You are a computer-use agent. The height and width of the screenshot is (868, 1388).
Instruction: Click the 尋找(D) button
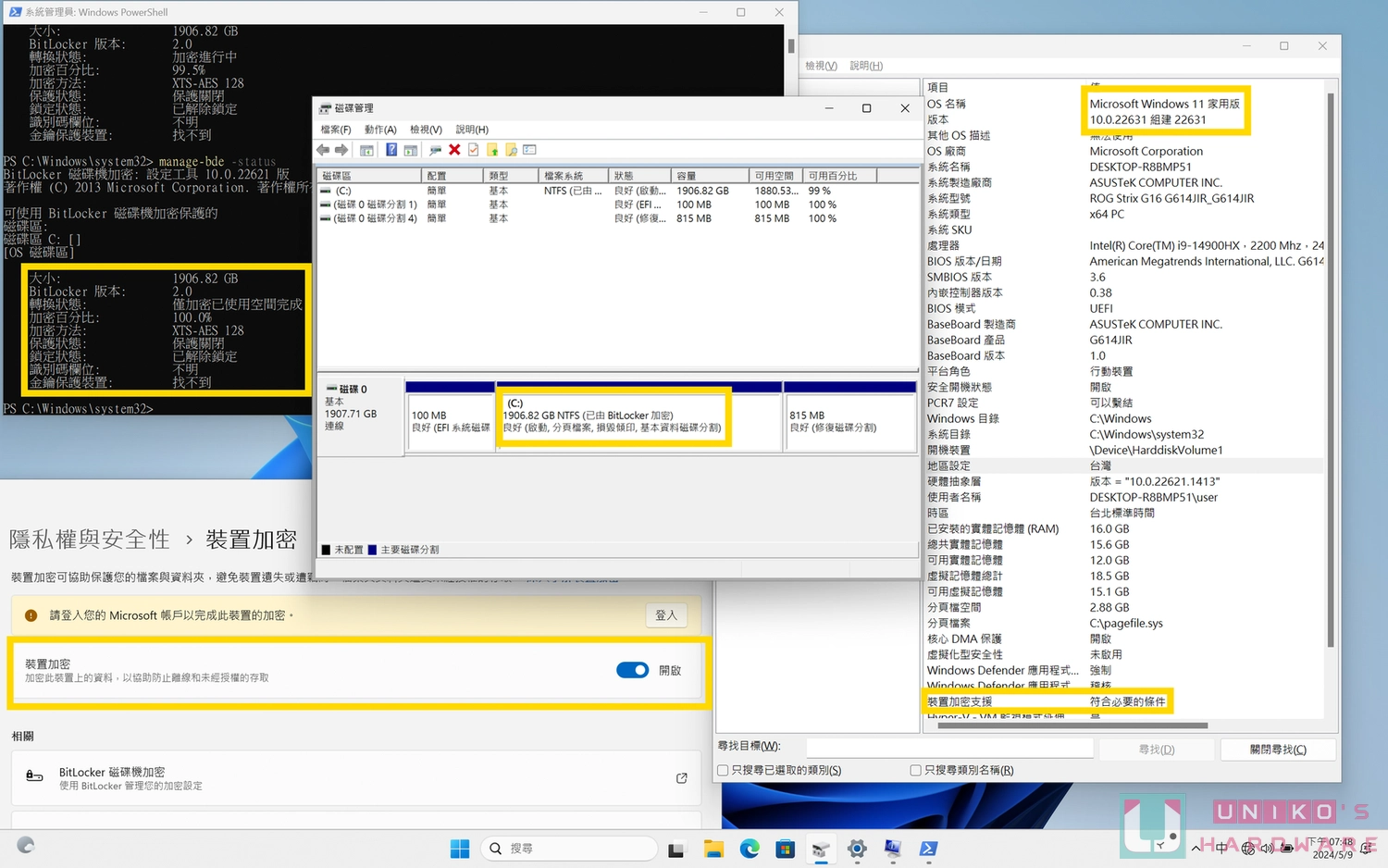point(1157,750)
